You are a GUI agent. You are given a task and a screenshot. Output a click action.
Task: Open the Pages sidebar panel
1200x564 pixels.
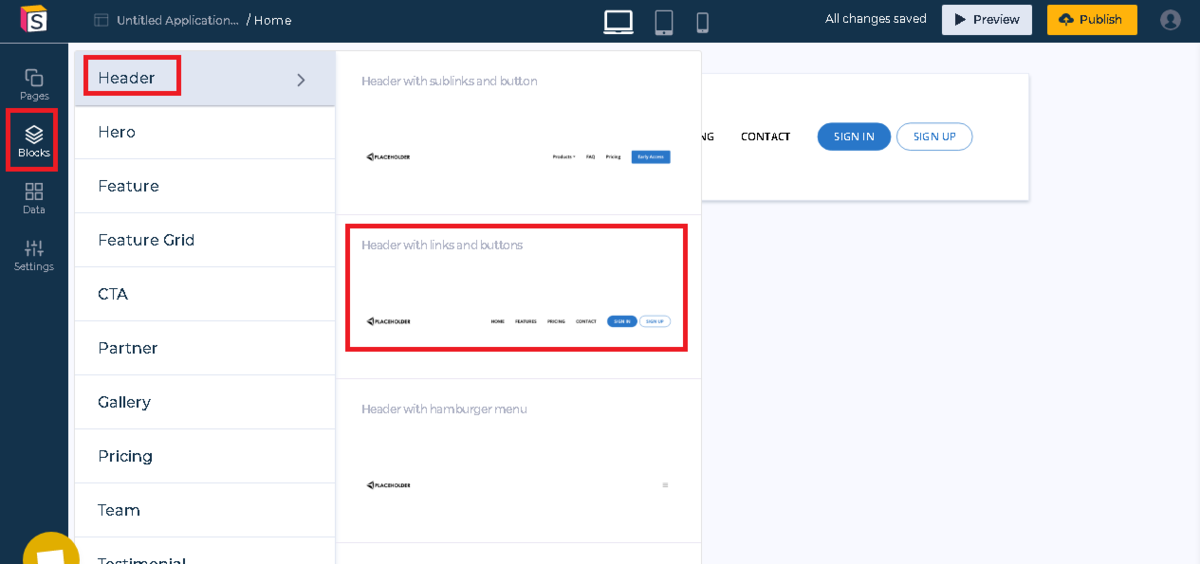pyautogui.click(x=34, y=84)
